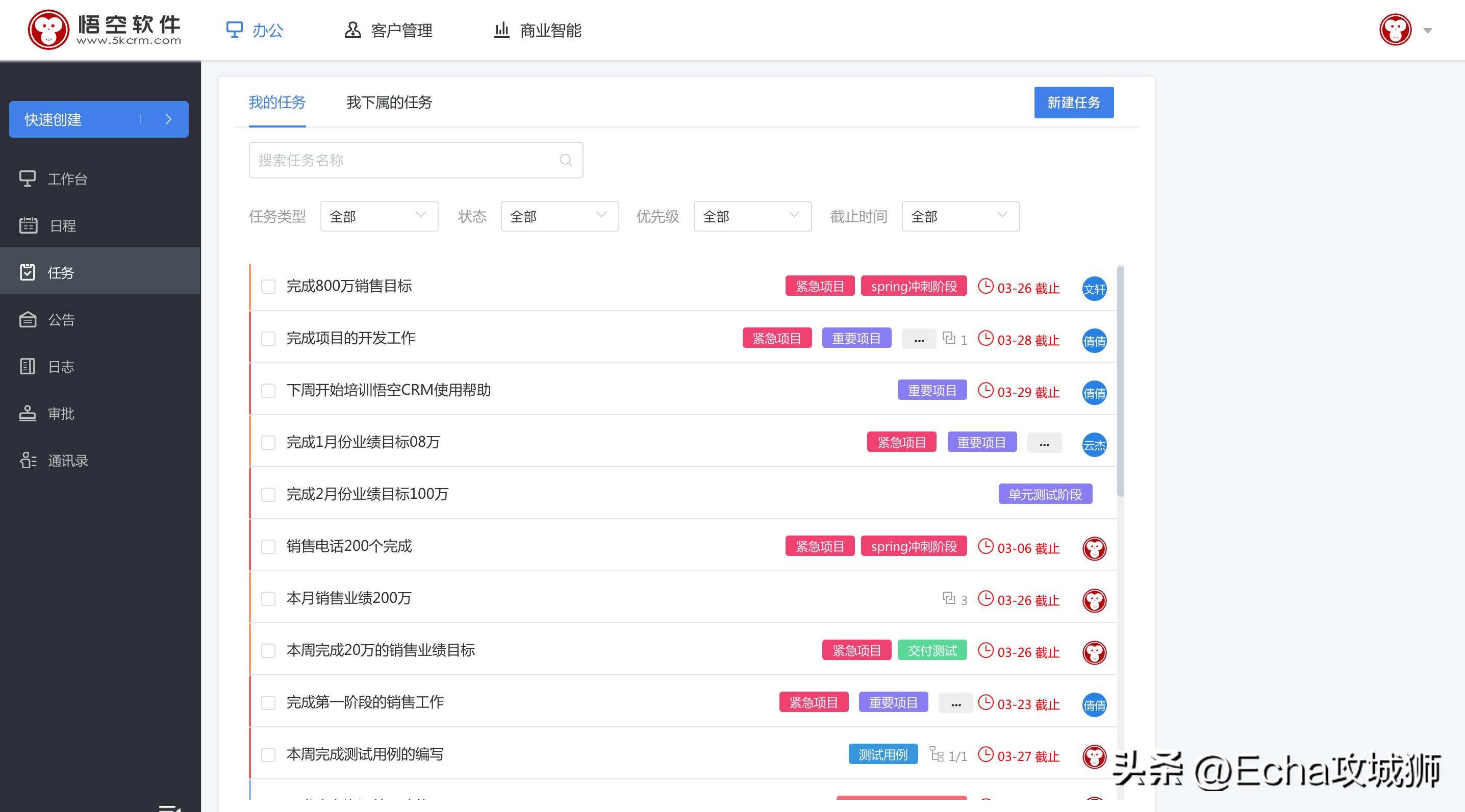The width and height of the screenshot is (1465, 812).
Task: Select the 日程 sidebar icon
Action: click(x=29, y=226)
